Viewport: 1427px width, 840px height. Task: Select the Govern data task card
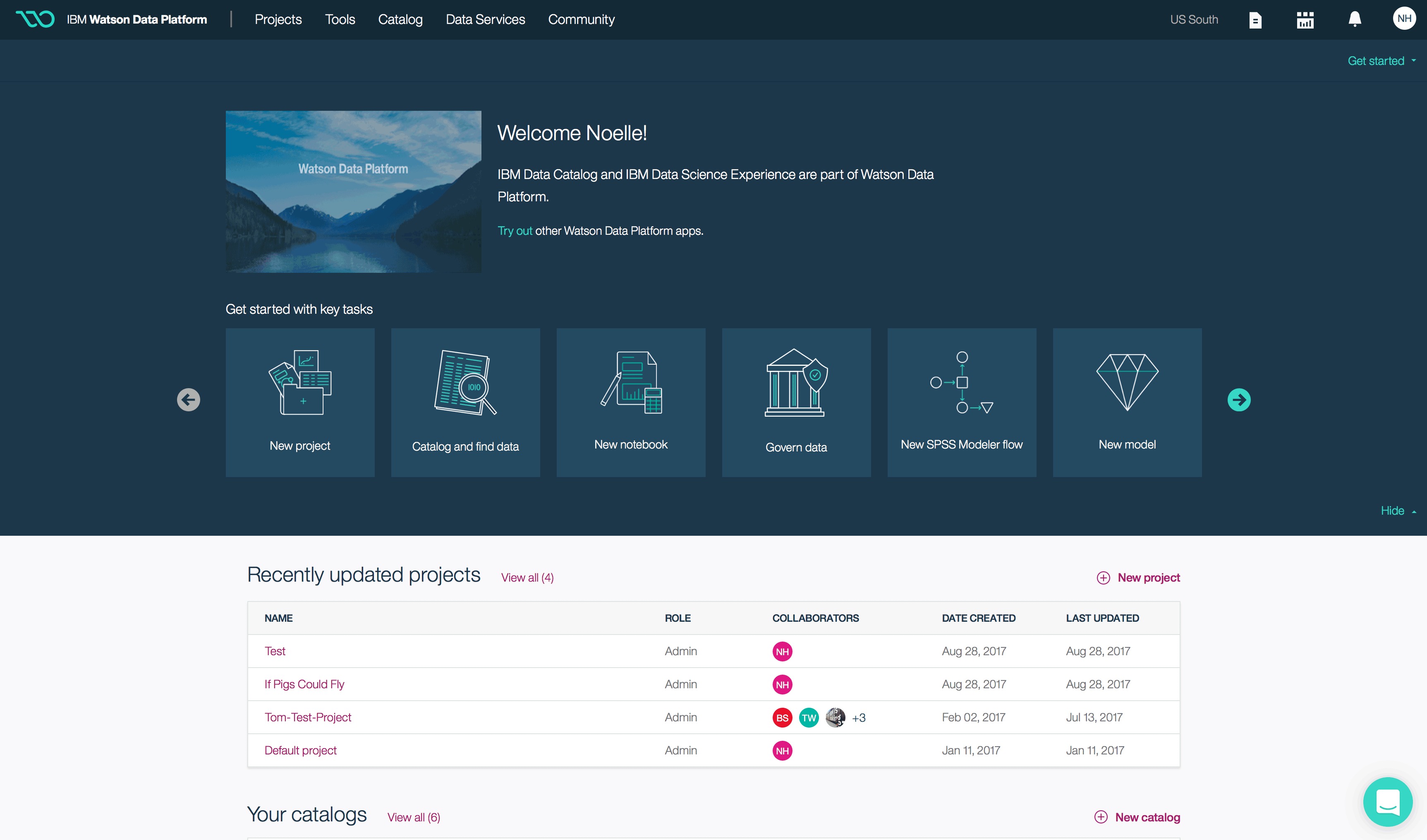pos(796,403)
